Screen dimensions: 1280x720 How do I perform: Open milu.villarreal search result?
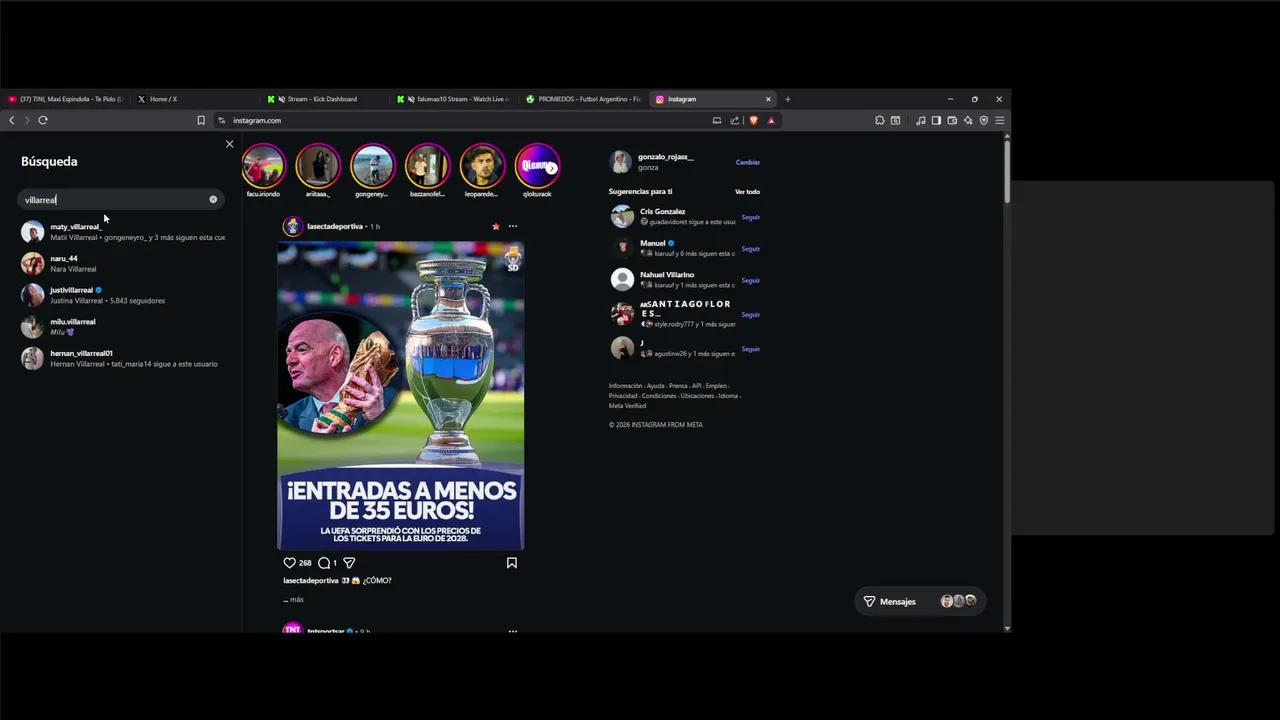click(120, 327)
